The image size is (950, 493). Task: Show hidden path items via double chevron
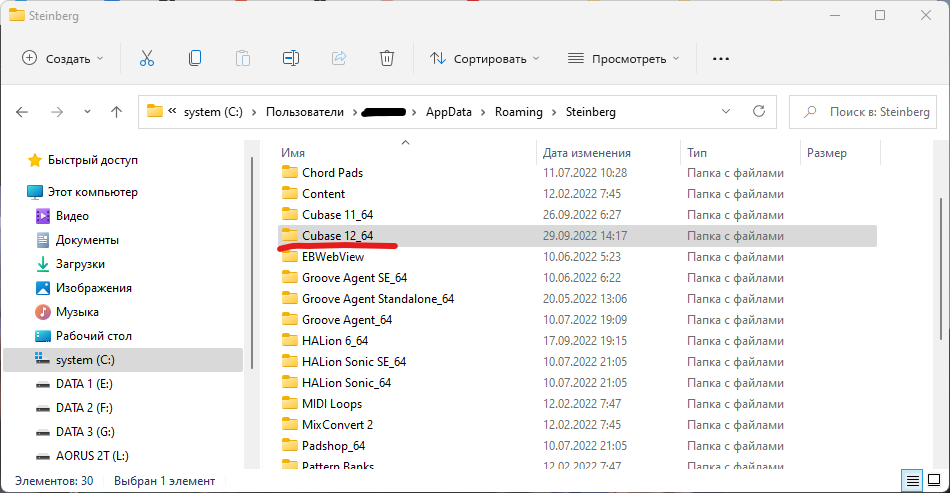click(172, 111)
